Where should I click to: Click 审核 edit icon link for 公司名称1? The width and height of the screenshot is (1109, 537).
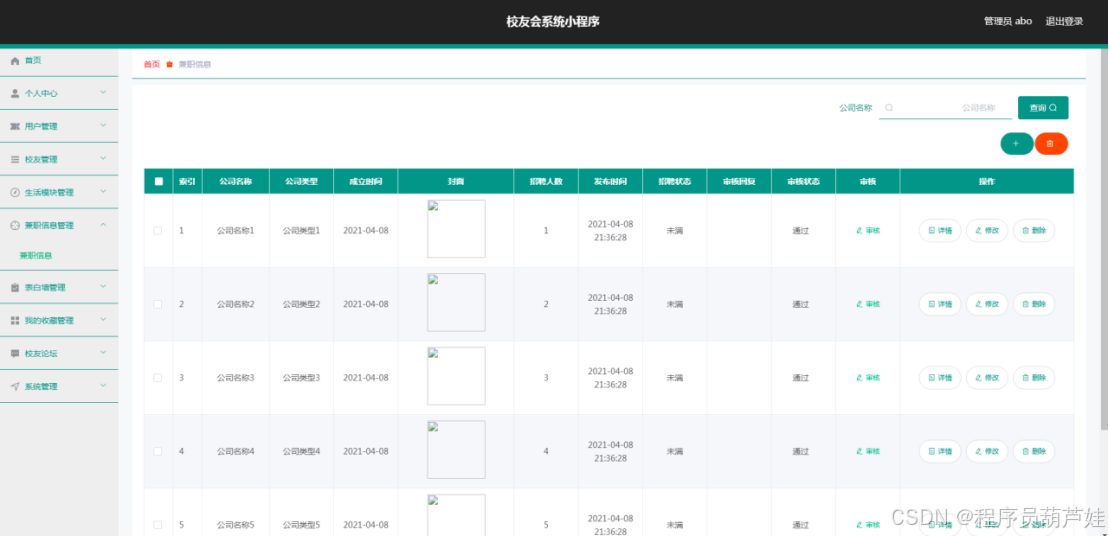[x=867, y=231]
